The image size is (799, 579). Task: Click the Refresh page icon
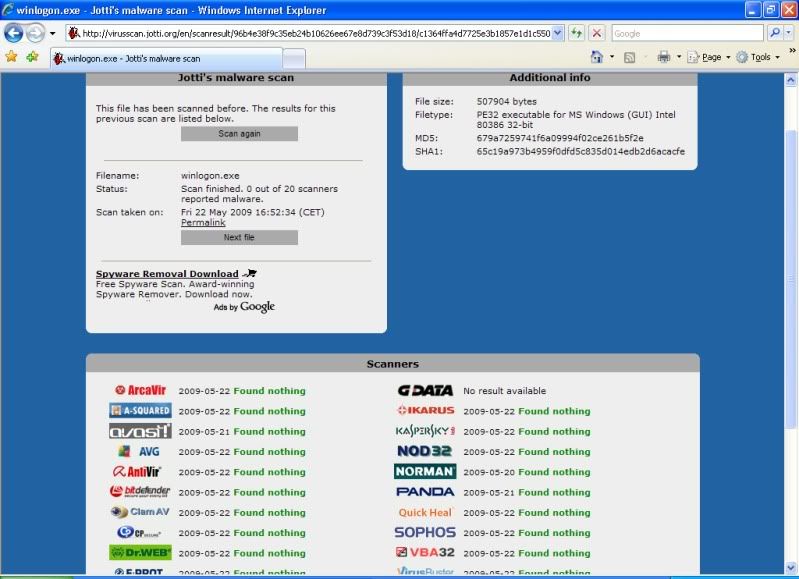(x=576, y=34)
